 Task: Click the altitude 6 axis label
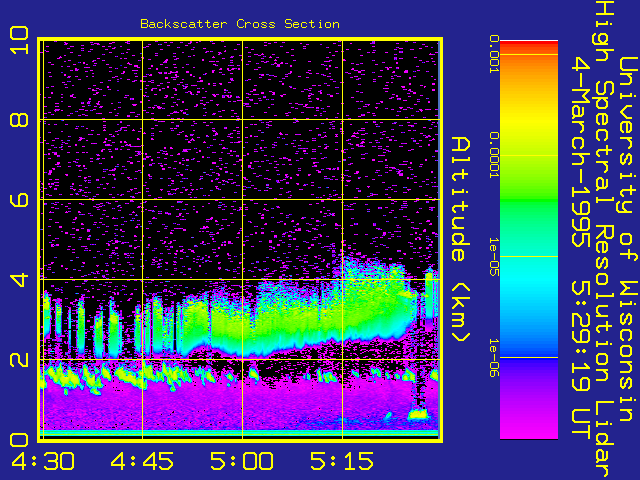point(19,200)
